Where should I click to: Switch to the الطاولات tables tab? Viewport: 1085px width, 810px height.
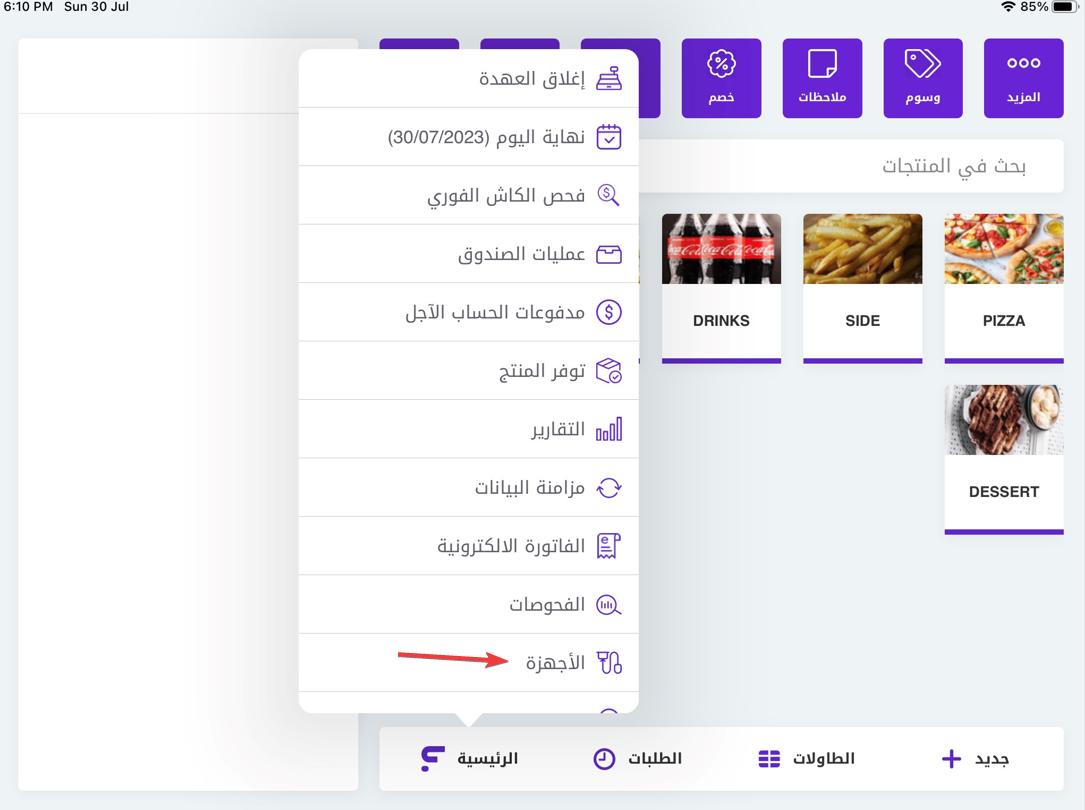pyautogui.click(x=806, y=759)
